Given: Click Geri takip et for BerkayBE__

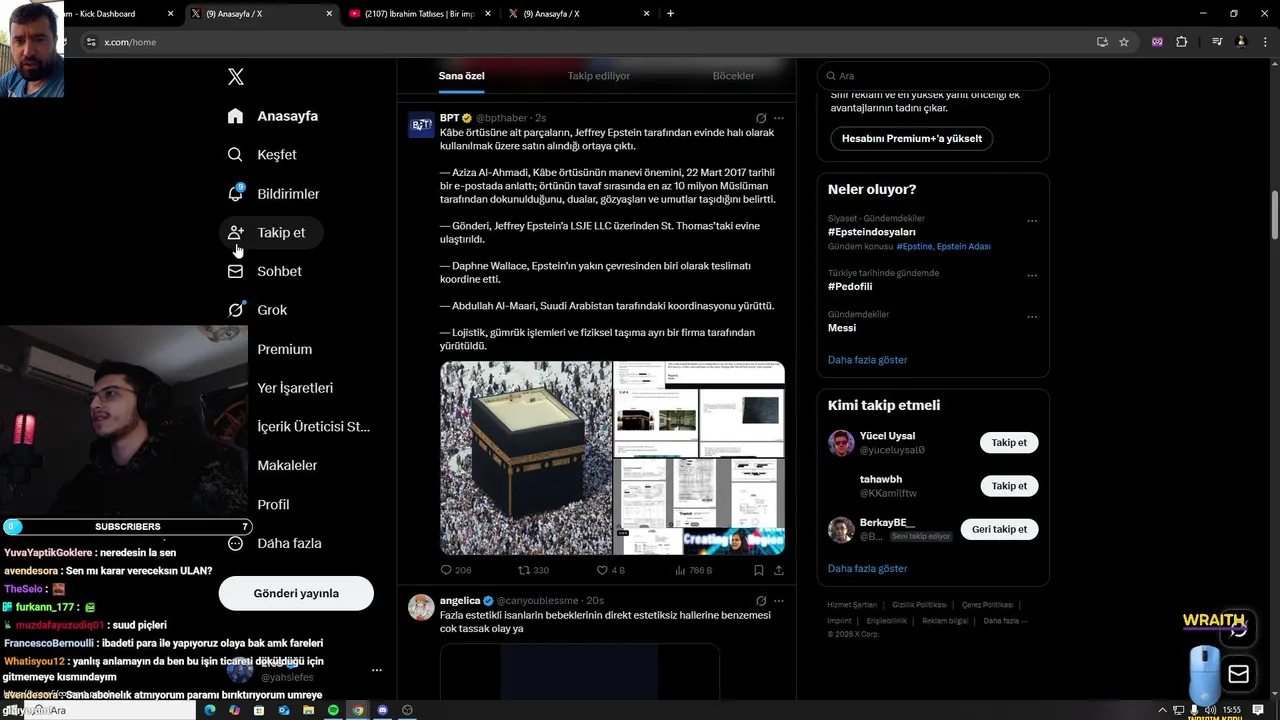Looking at the screenshot, I should coord(999,529).
